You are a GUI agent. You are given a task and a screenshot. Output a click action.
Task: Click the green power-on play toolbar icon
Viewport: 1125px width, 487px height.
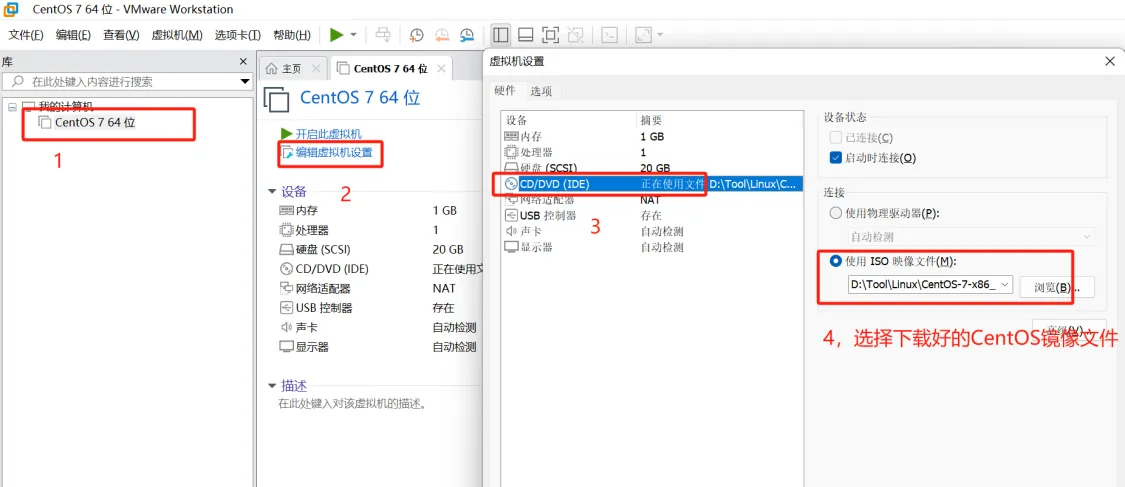(336, 34)
